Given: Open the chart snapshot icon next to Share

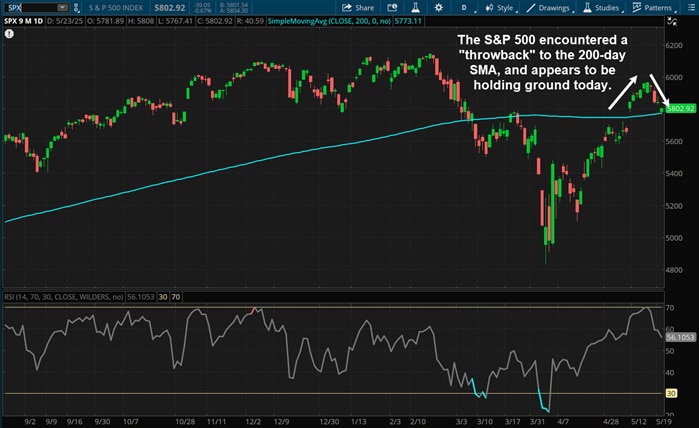Looking at the screenshot, I should [x=392, y=8].
